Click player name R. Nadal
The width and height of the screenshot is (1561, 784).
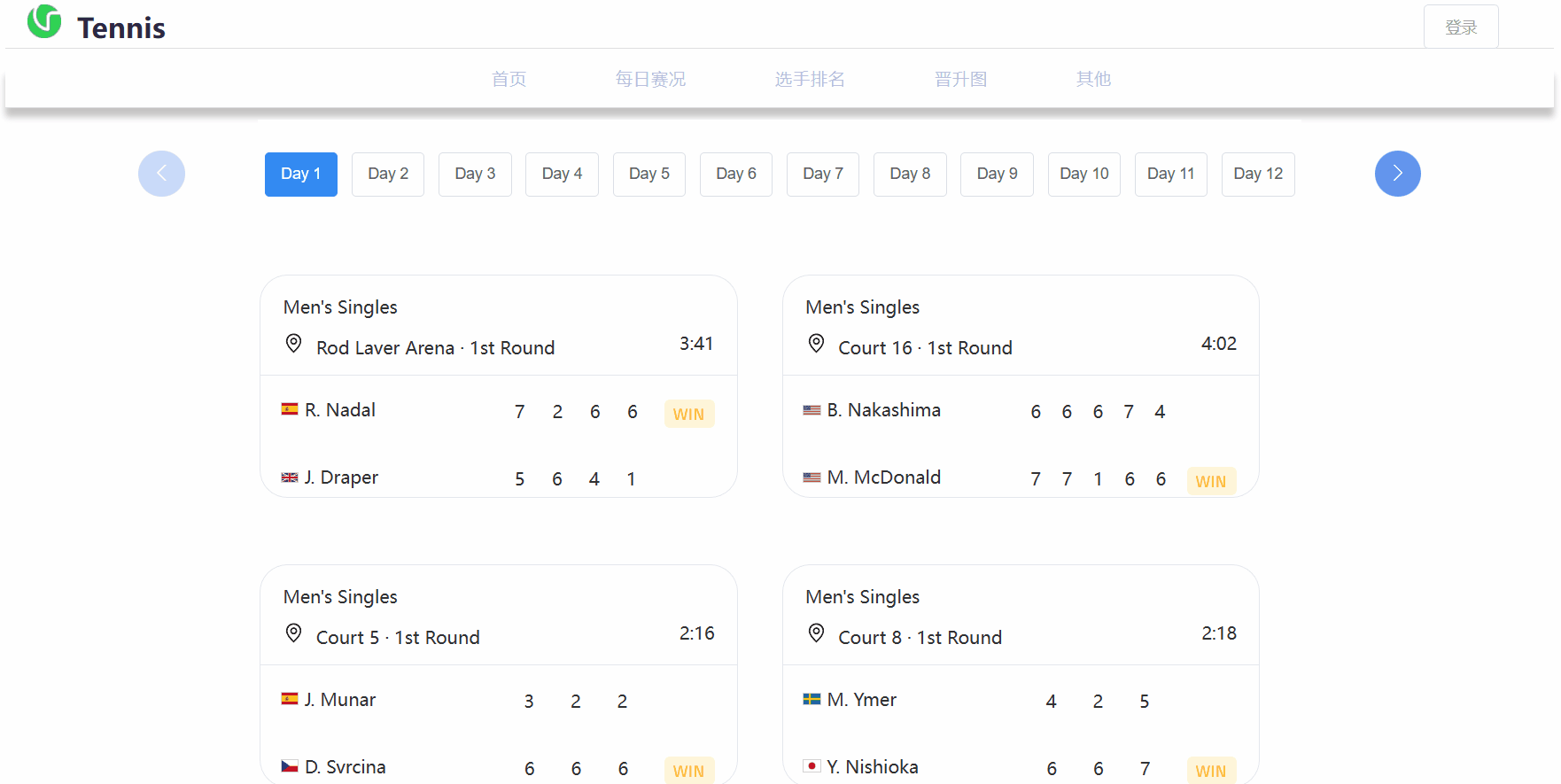(x=340, y=410)
